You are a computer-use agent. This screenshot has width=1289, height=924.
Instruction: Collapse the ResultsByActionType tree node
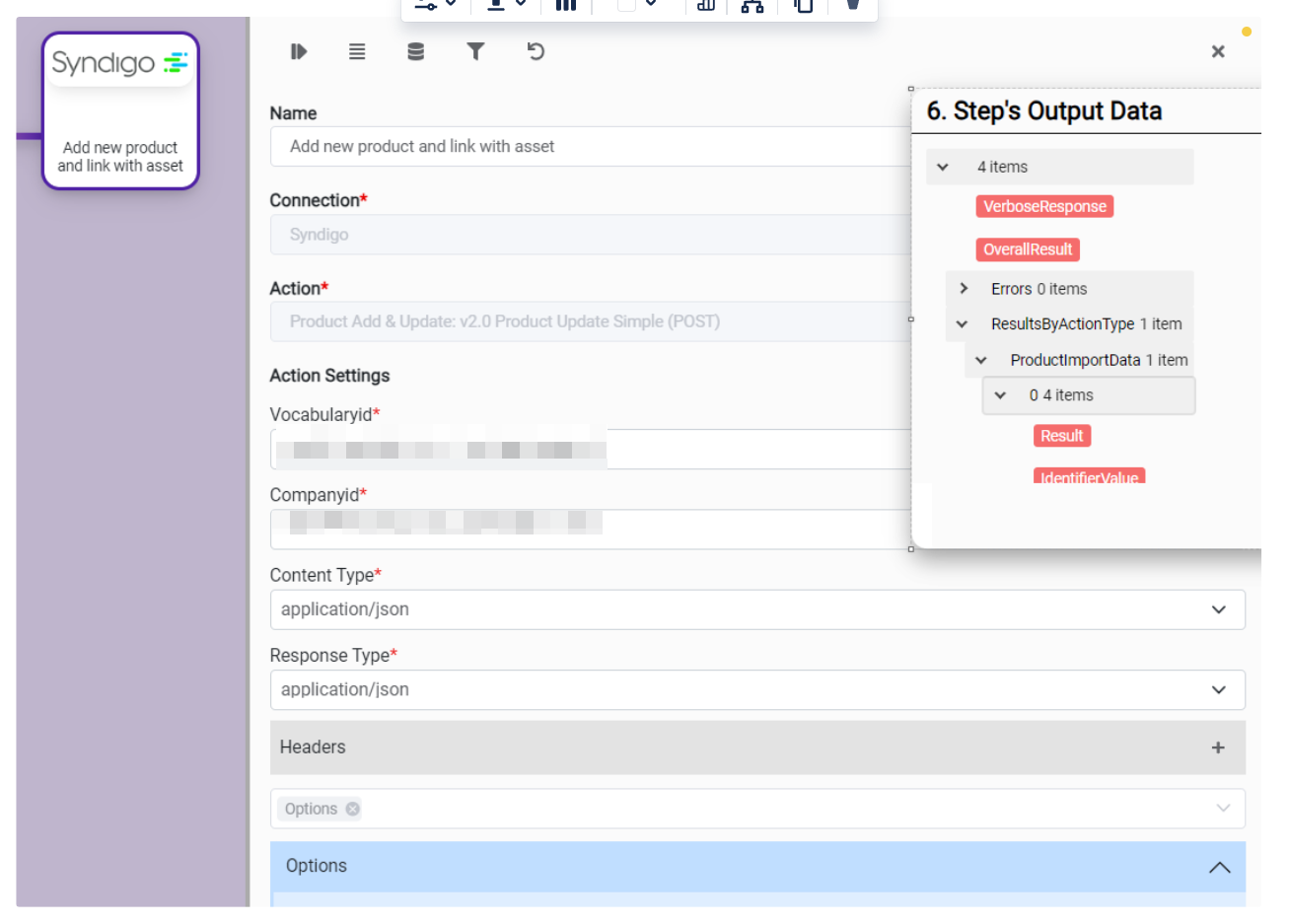click(962, 324)
